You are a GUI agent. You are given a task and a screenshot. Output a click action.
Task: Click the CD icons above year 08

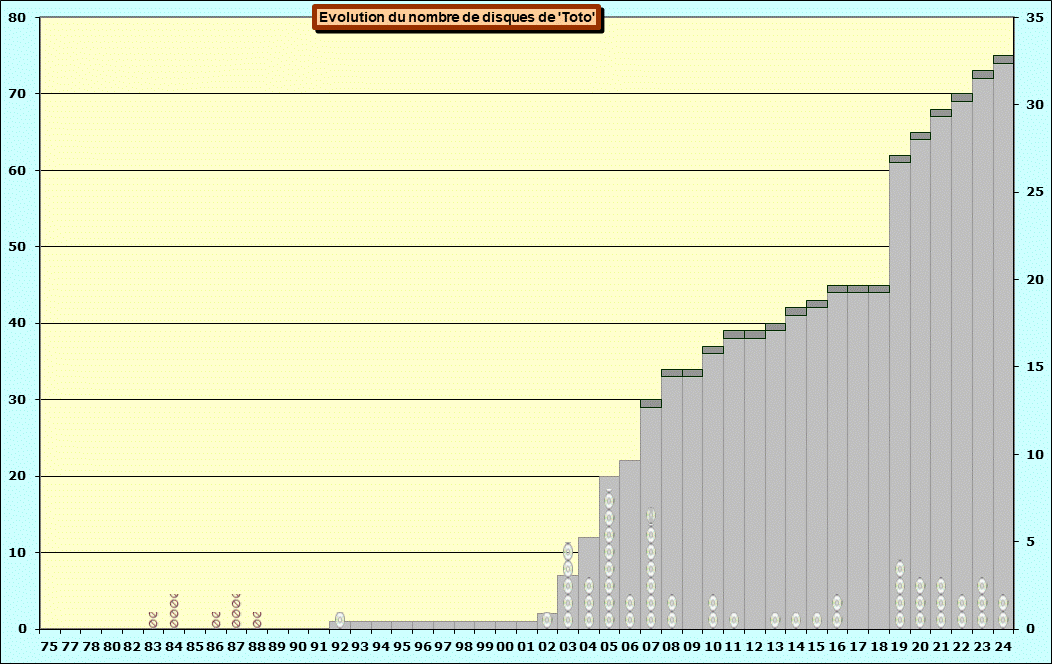pos(672,611)
